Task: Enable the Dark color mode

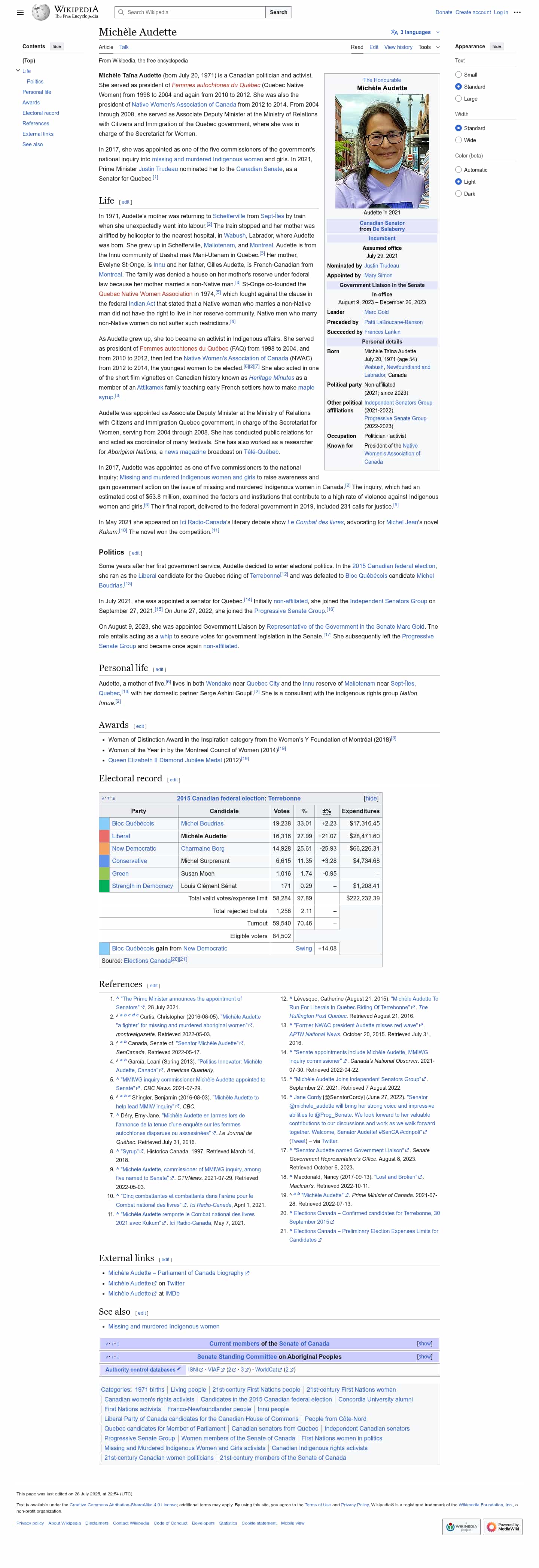Action: [458, 193]
